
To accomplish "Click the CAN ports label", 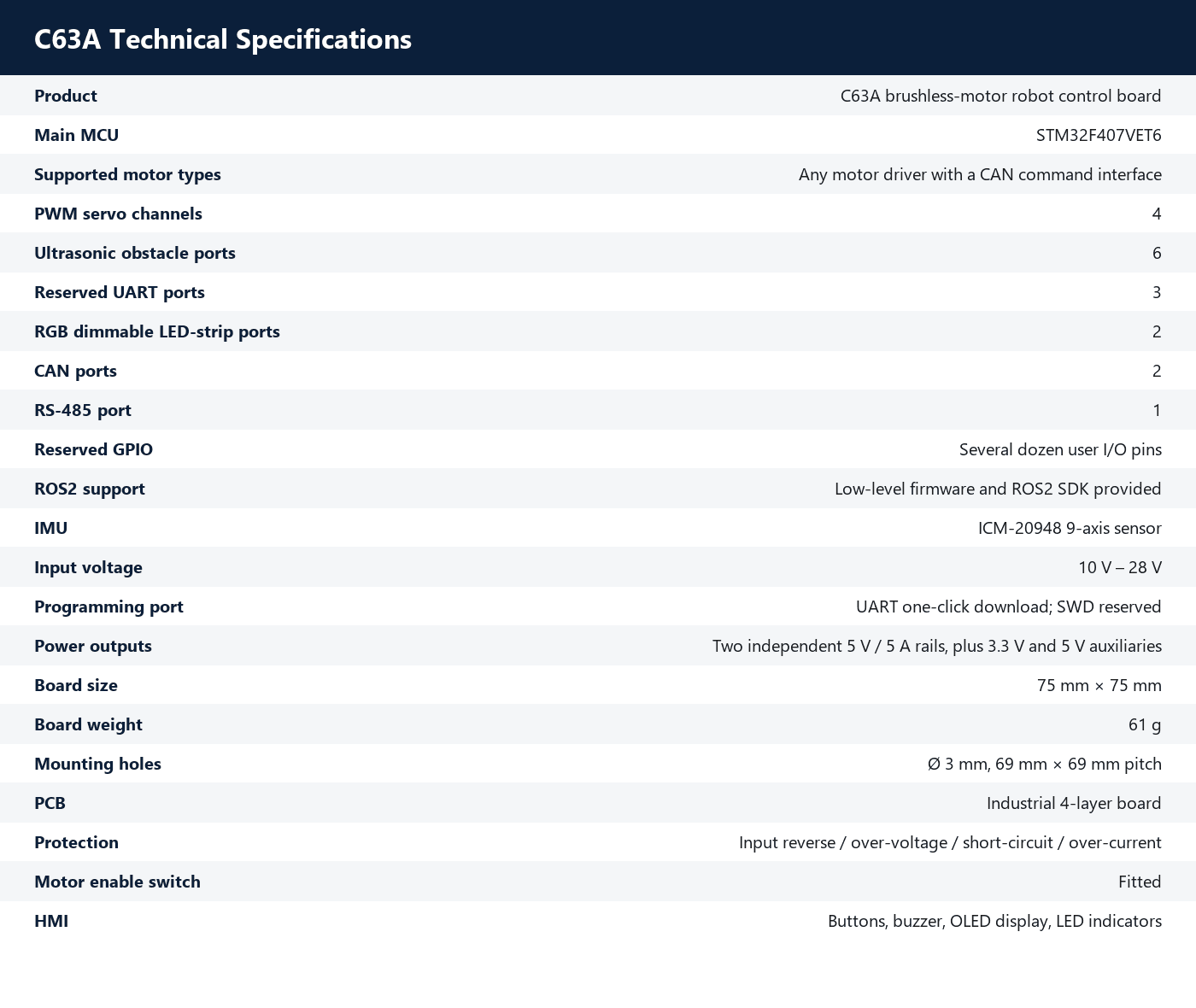I will (x=75, y=371).
